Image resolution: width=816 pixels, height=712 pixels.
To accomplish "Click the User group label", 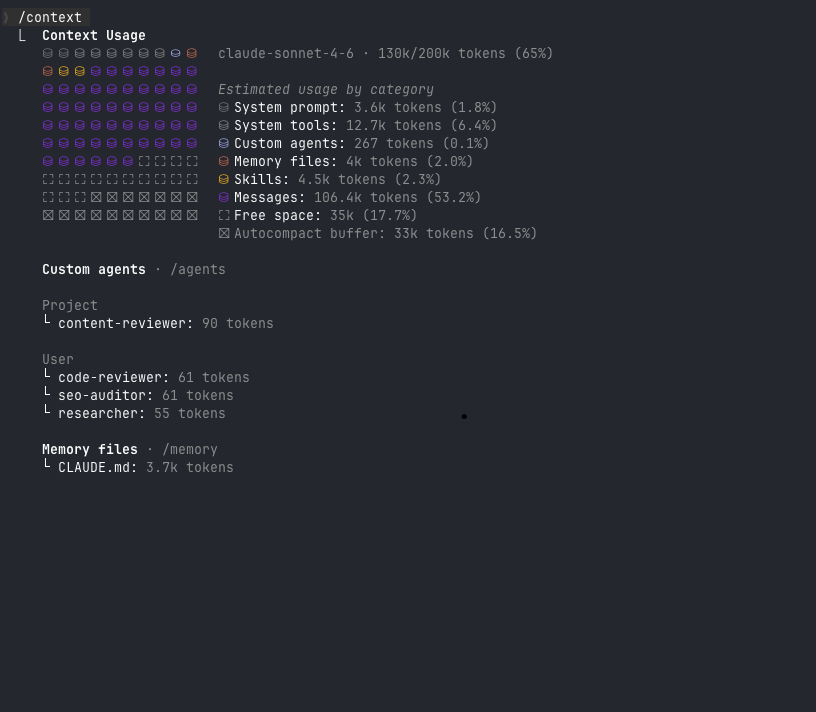I will click(x=58, y=360).
